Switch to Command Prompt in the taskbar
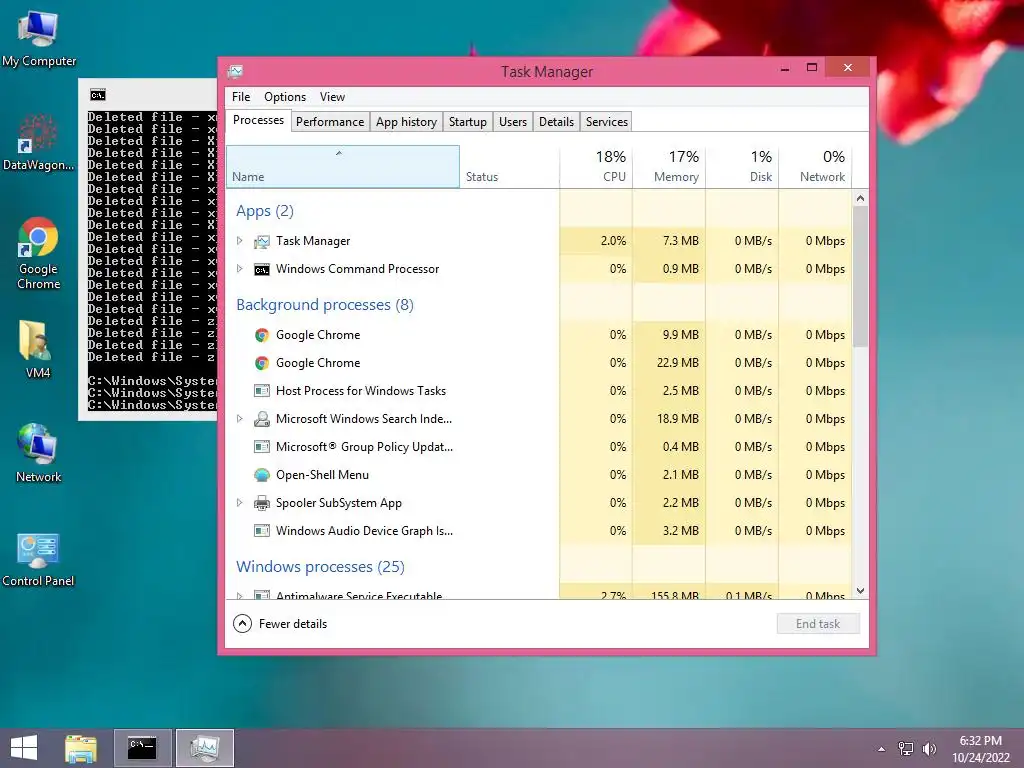The image size is (1024, 768). coord(142,748)
